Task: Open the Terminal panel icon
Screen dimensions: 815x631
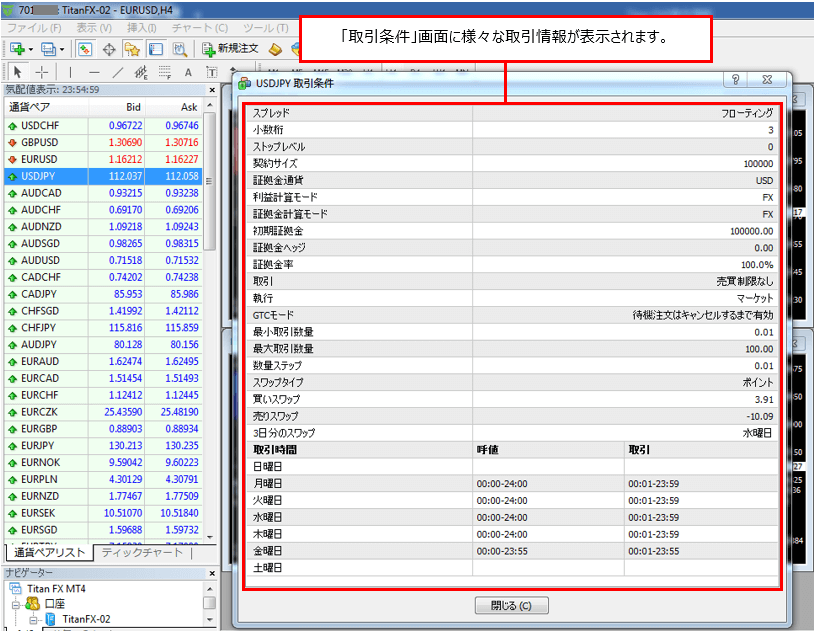Action: pos(156,48)
